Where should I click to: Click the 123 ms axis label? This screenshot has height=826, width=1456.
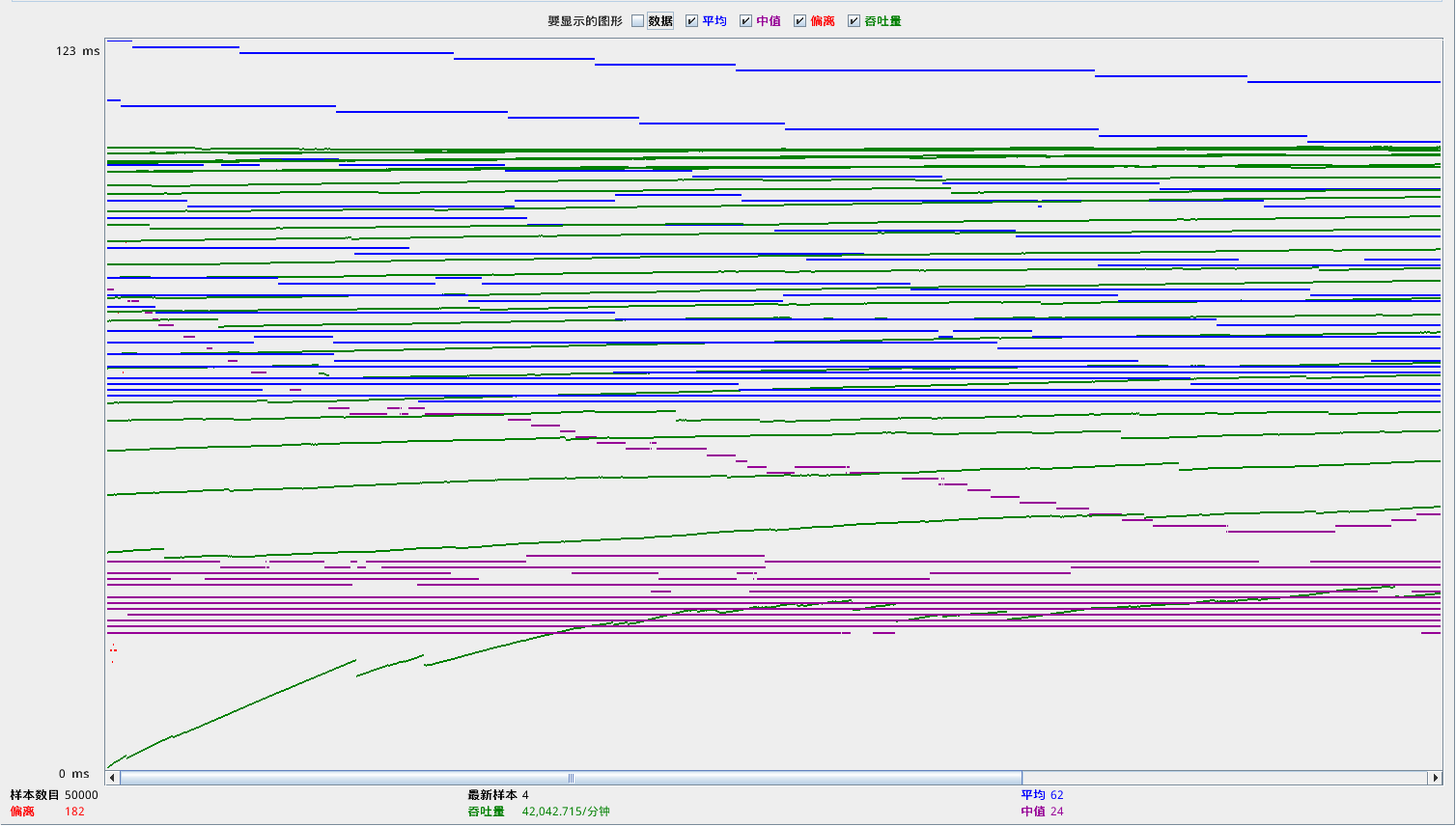[77, 51]
